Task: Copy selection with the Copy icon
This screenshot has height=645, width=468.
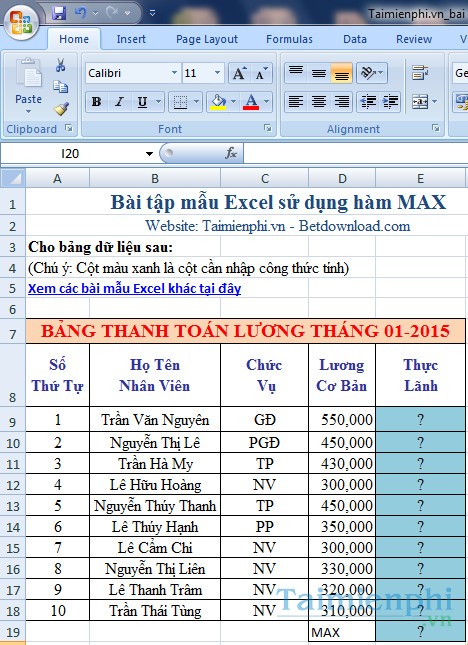Action: [60, 87]
